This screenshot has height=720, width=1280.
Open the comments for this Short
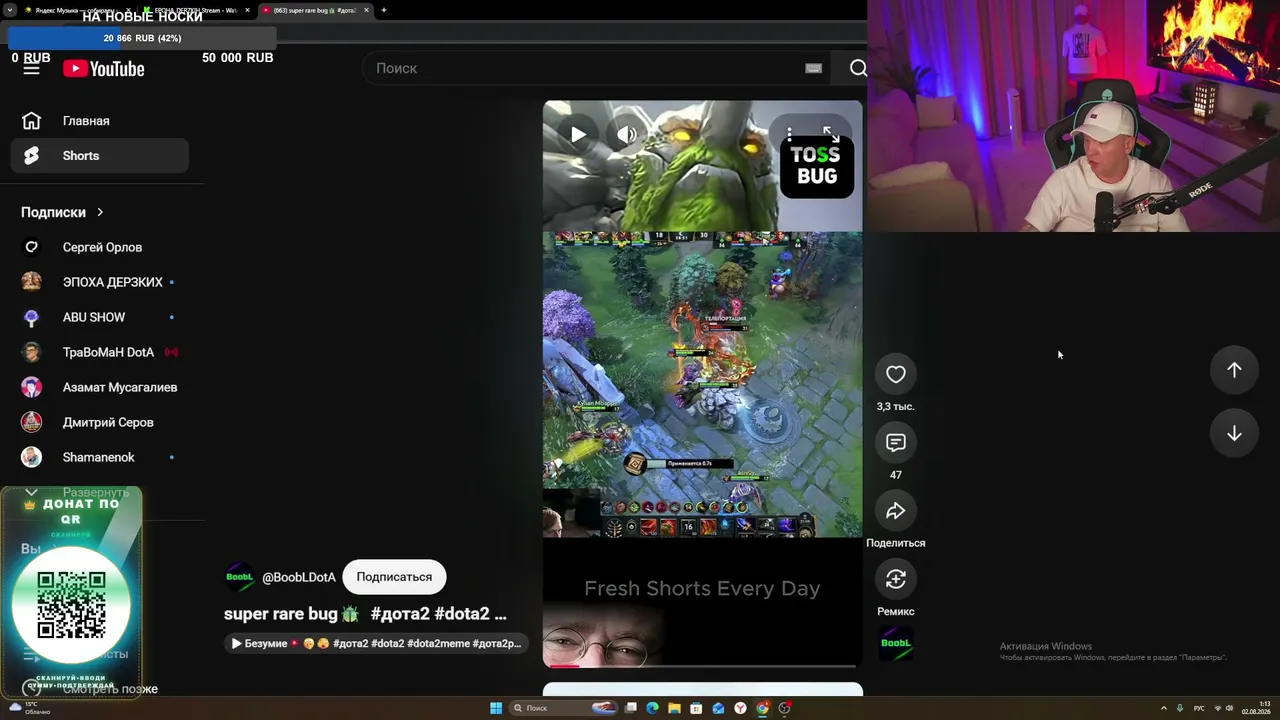pyautogui.click(x=895, y=442)
